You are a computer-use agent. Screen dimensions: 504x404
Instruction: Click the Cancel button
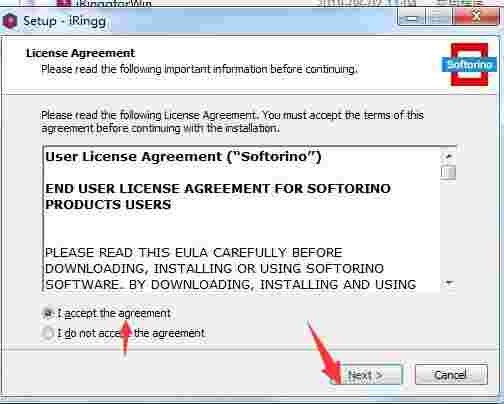pos(451,375)
